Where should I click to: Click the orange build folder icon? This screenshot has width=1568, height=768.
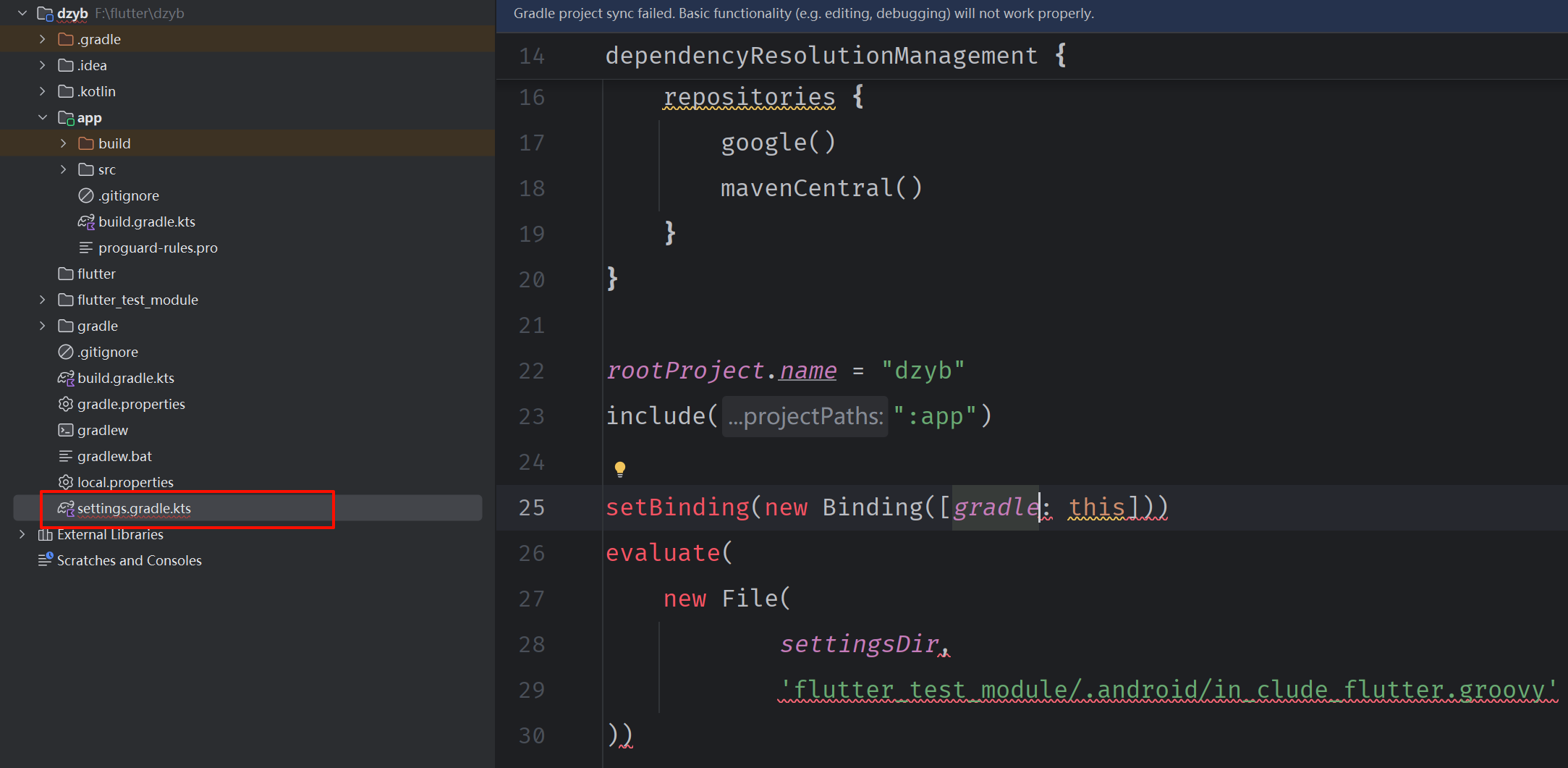[x=86, y=143]
